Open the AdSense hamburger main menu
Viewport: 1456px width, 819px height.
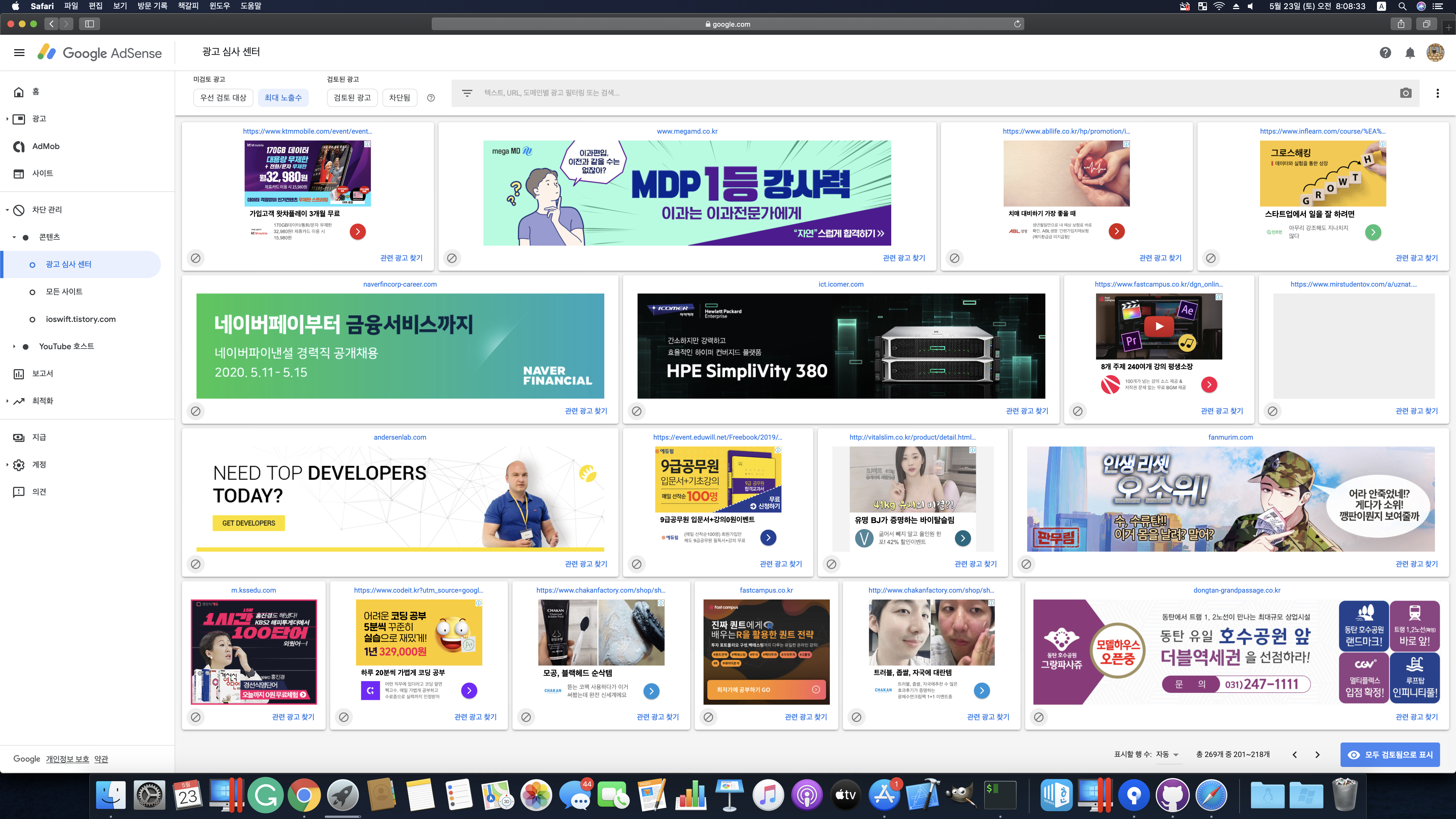coord(19,53)
